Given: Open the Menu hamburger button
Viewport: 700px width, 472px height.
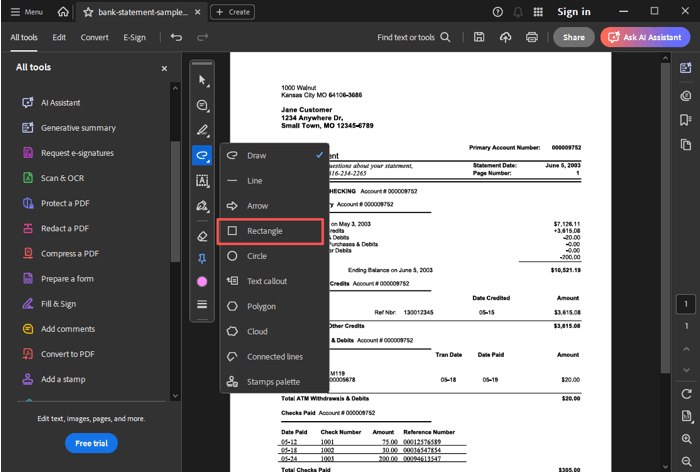Looking at the screenshot, I should tap(26, 12).
